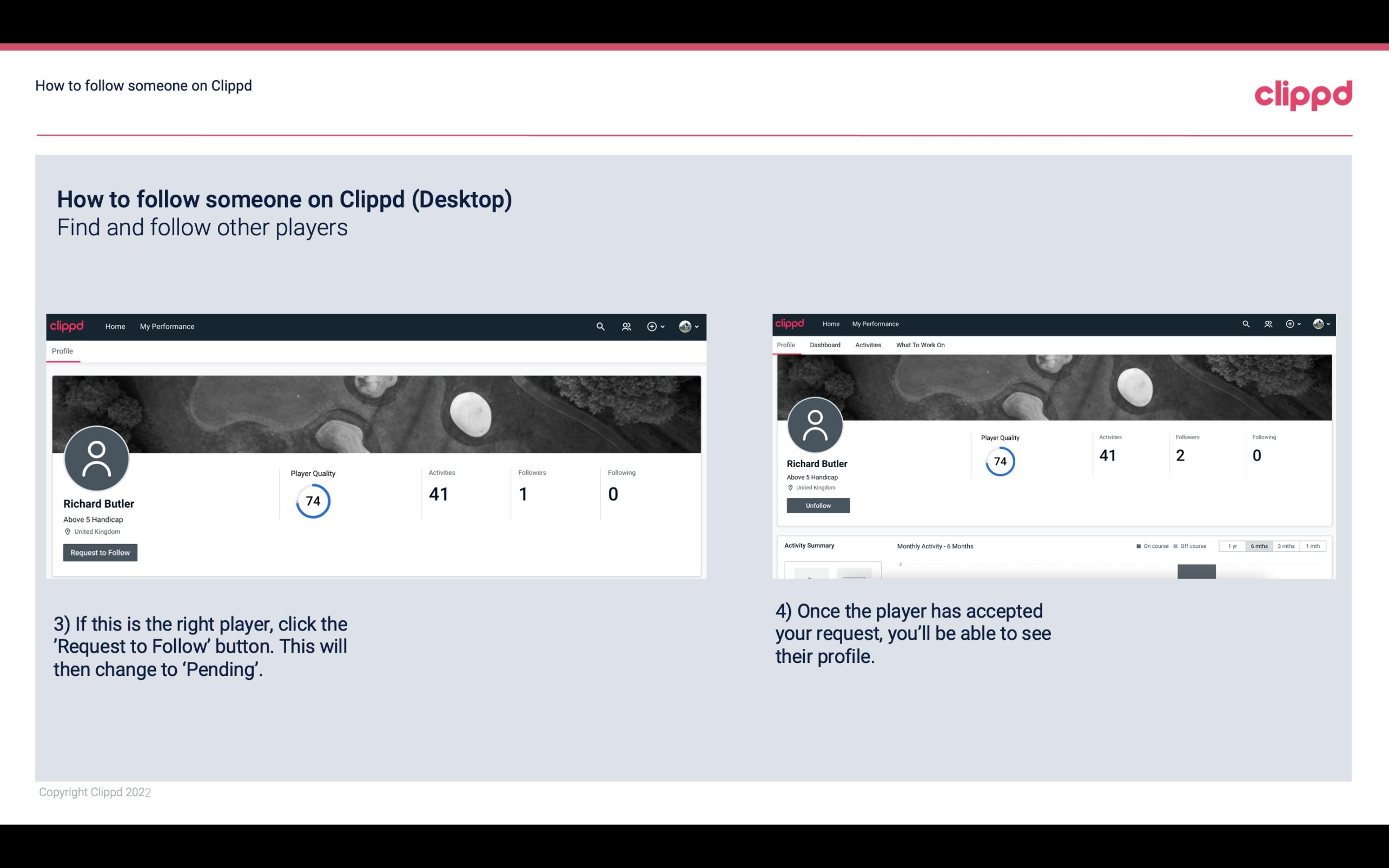Click the Home menu item in navbar
This screenshot has width=1389, height=868.
pyautogui.click(x=115, y=326)
